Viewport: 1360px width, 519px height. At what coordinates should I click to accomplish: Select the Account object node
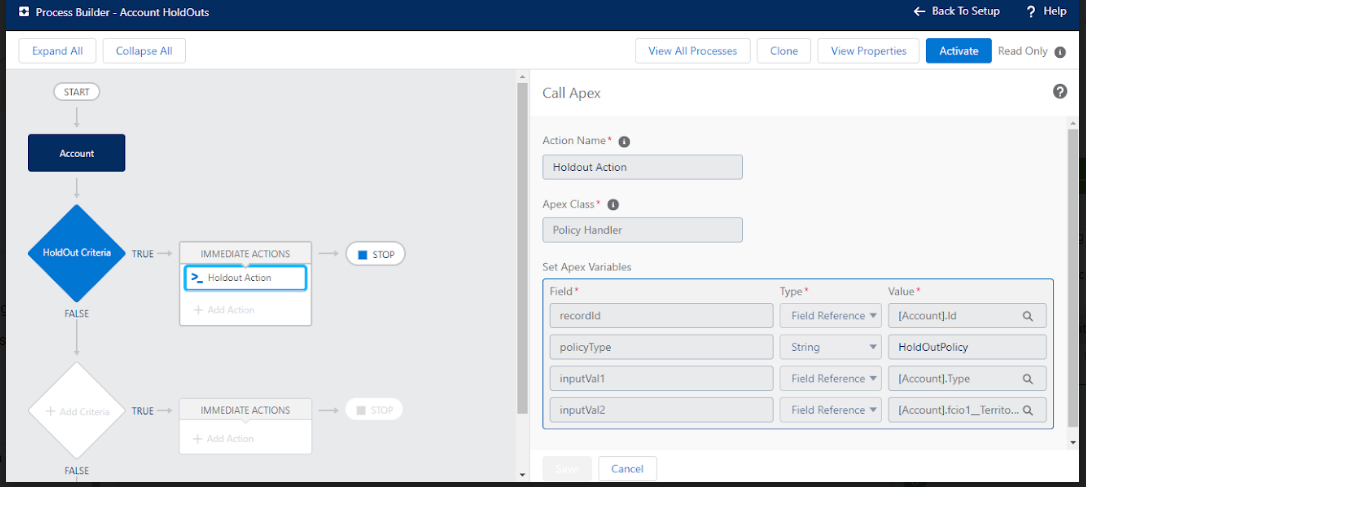(x=77, y=153)
